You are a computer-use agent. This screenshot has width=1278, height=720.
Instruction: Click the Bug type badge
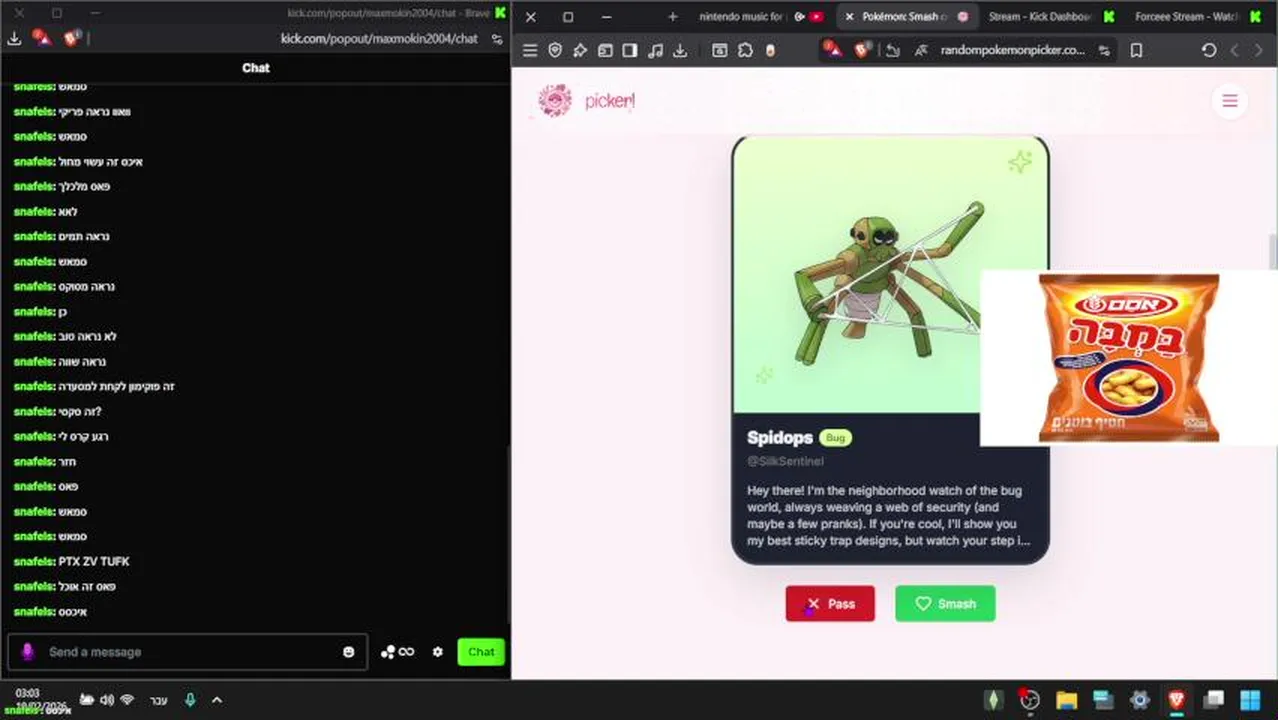836,438
